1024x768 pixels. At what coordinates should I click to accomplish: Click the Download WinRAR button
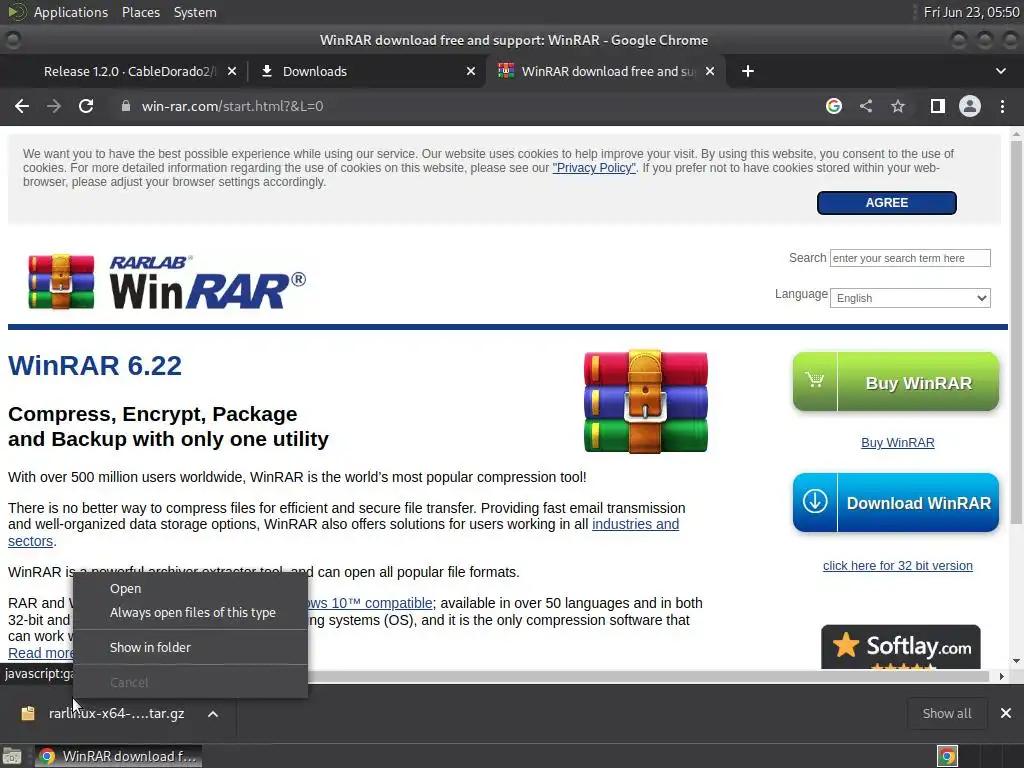tap(895, 503)
